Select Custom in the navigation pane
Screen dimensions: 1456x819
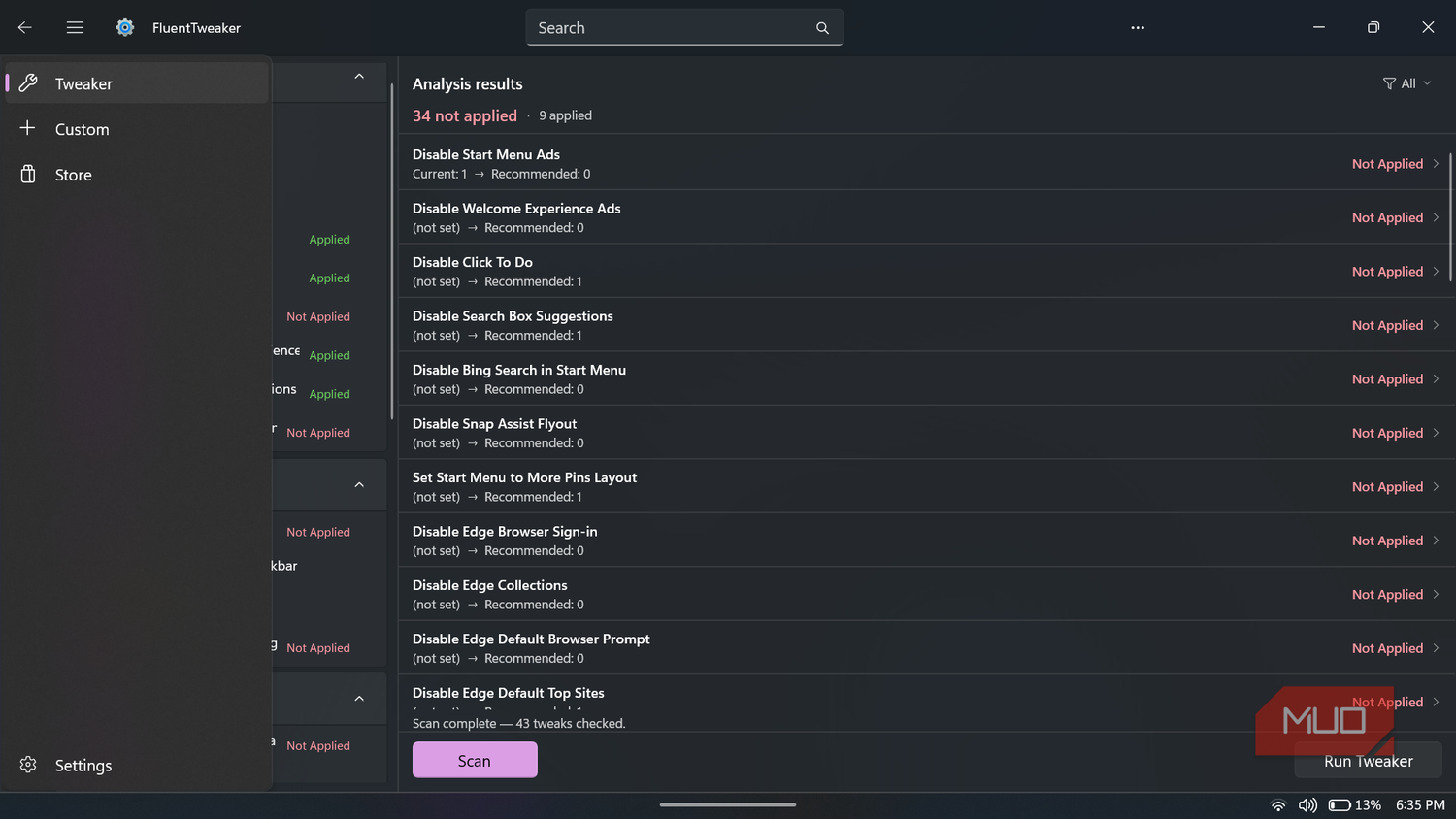tap(137, 129)
